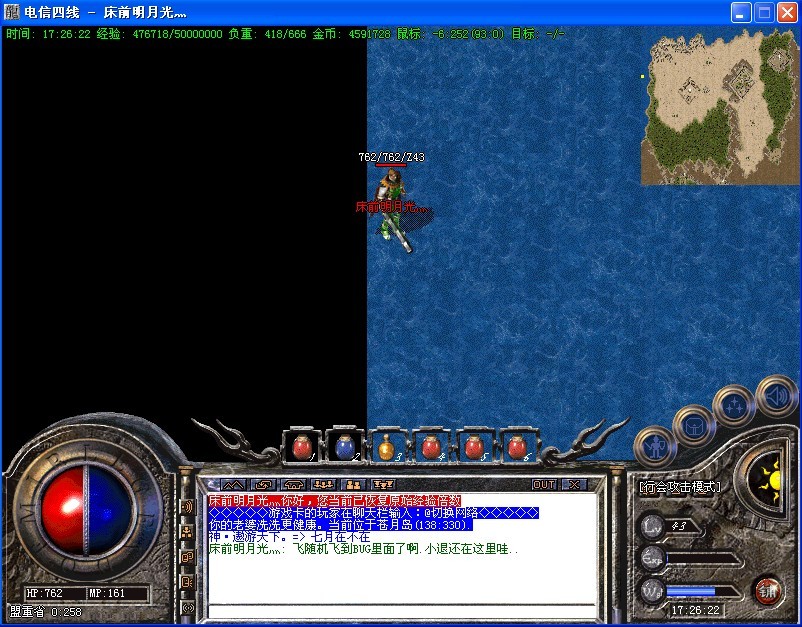Click the 行会攻击模式 attack mode label
The height and width of the screenshot is (627, 802).
click(x=680, y=487)
